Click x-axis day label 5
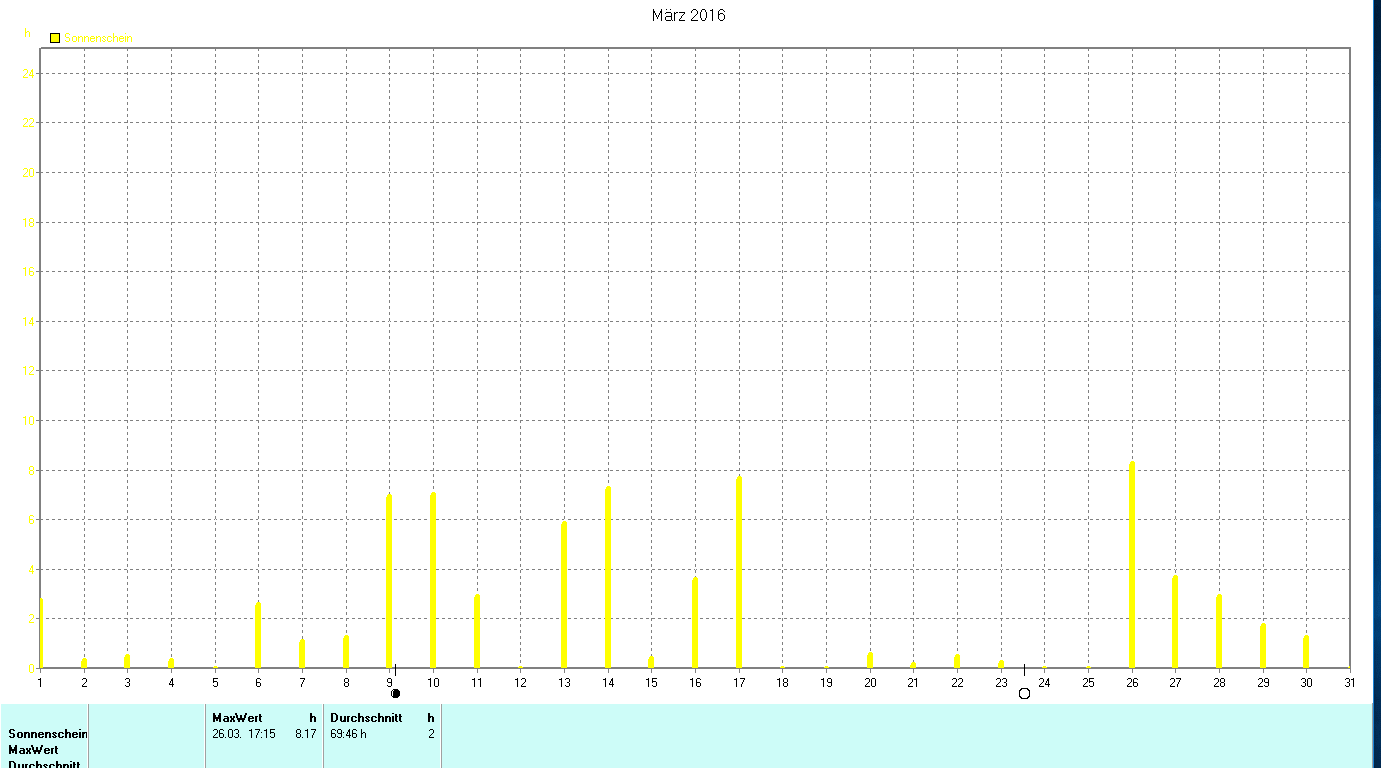Screen dimensions: 1381x768 point(215,683)
